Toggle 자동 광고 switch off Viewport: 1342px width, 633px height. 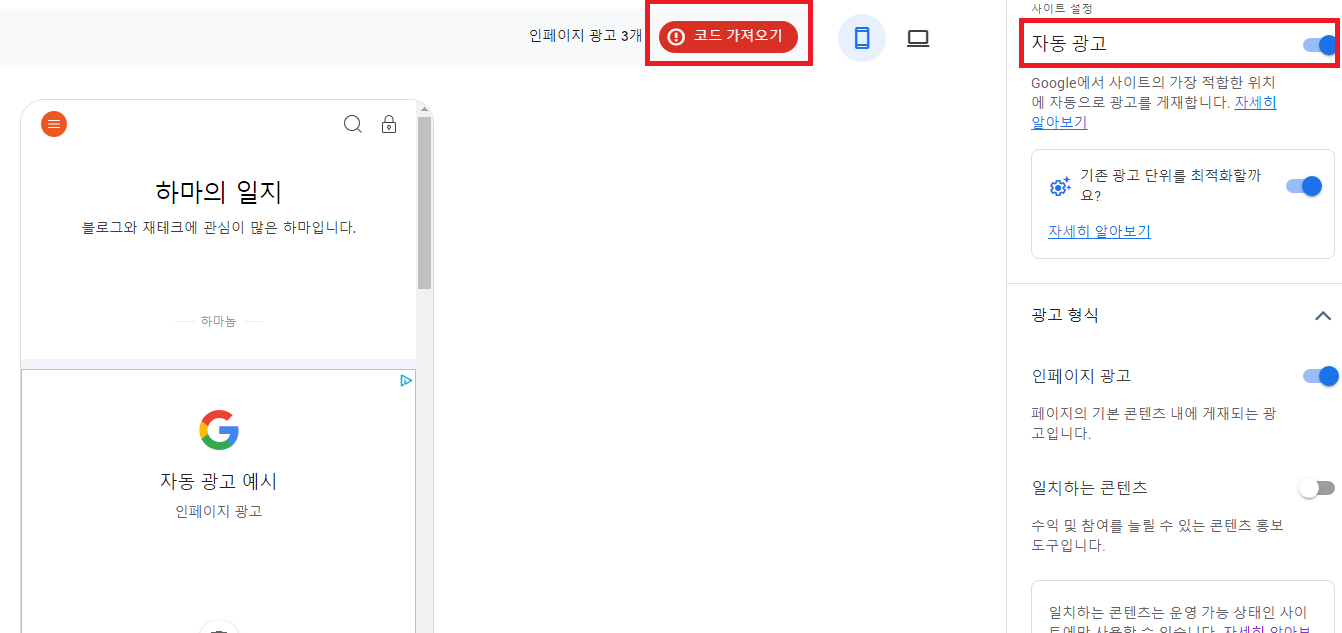1320,45
